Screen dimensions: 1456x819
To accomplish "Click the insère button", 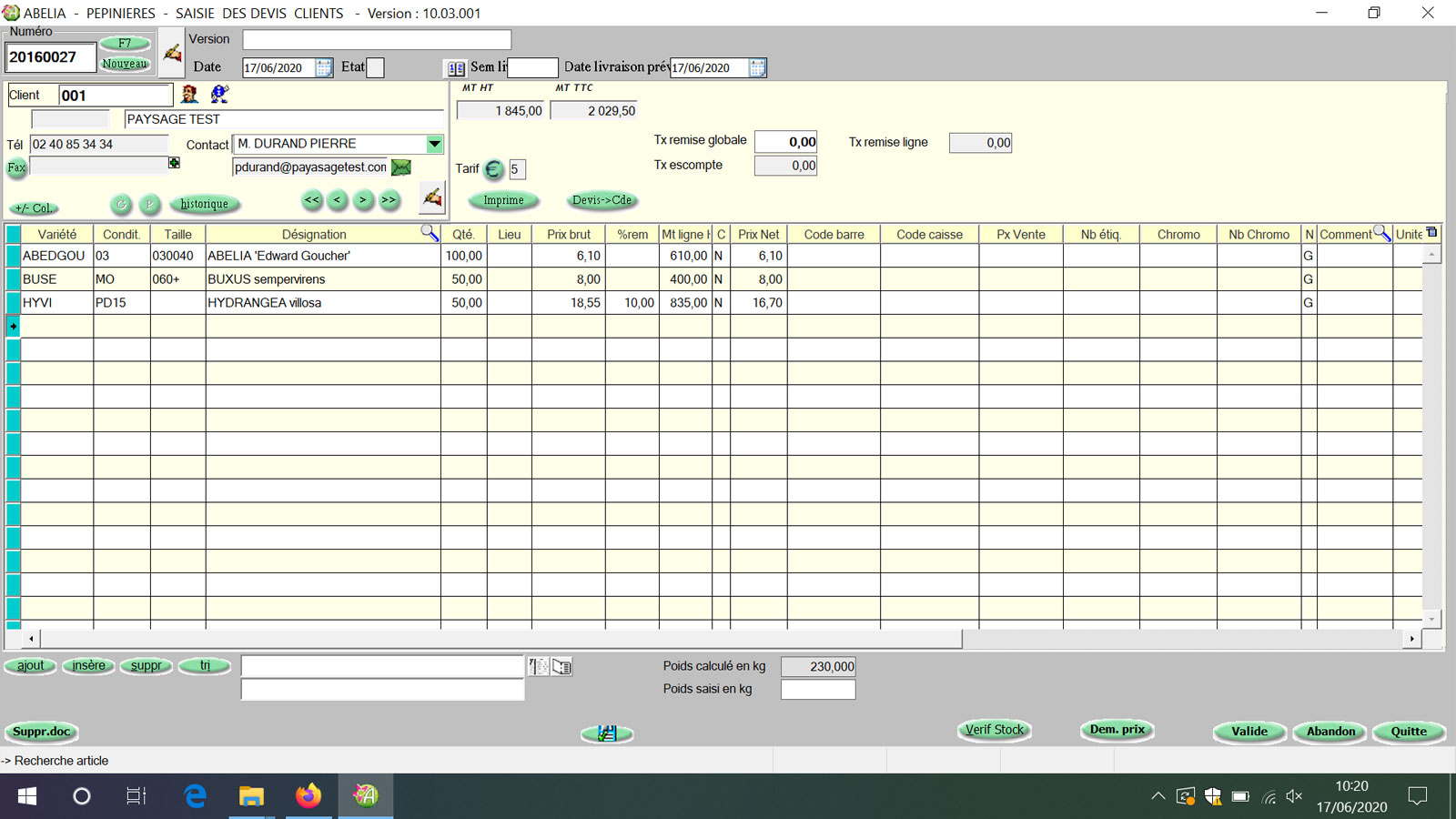I will 88,666.
